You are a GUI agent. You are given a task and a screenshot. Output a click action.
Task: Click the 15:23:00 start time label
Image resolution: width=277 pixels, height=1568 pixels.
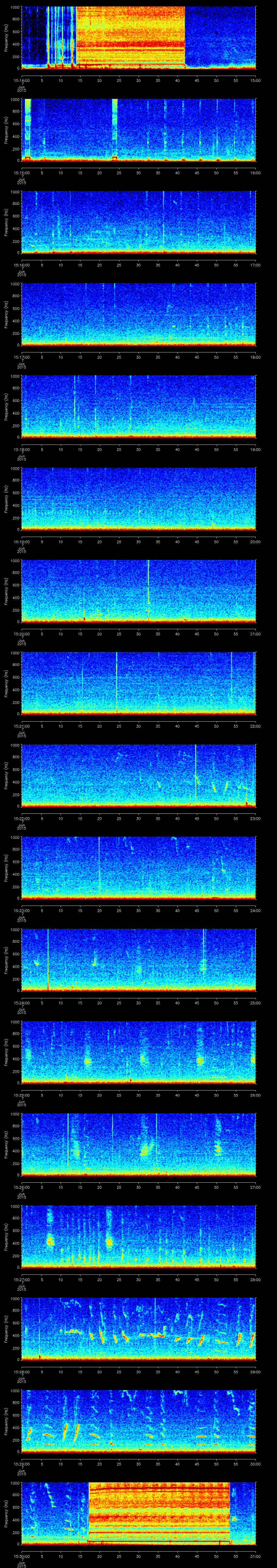pyautogui.click(x=22, y=910)
